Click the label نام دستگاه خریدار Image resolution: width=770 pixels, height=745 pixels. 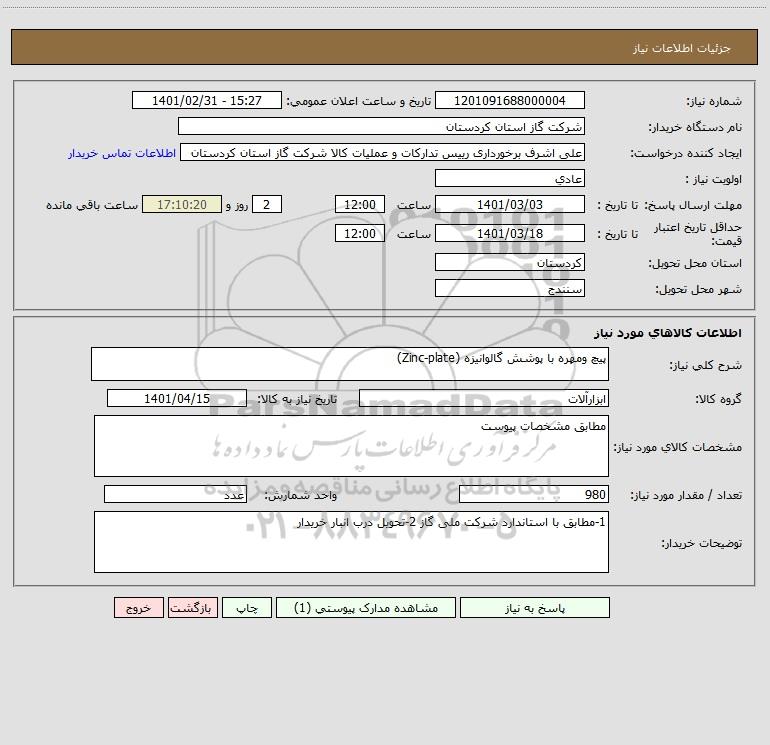coord(695,127)
